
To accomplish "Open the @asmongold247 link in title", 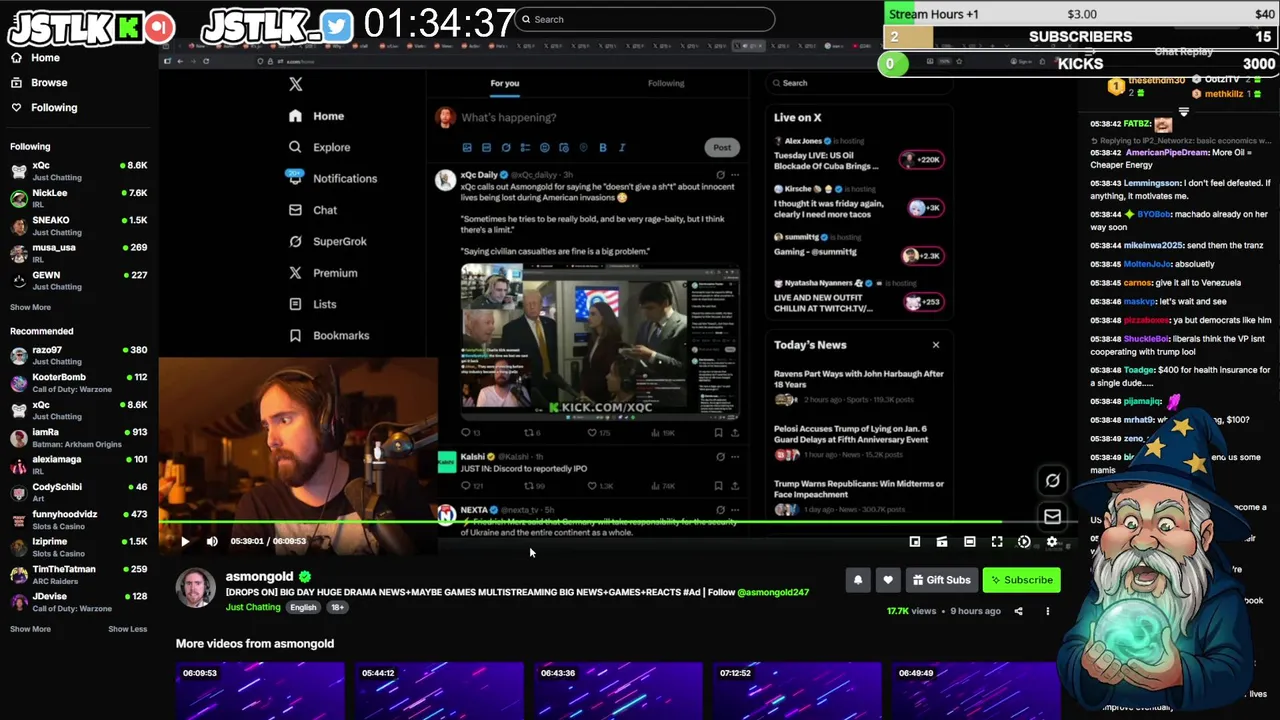I will coord(773,592).
